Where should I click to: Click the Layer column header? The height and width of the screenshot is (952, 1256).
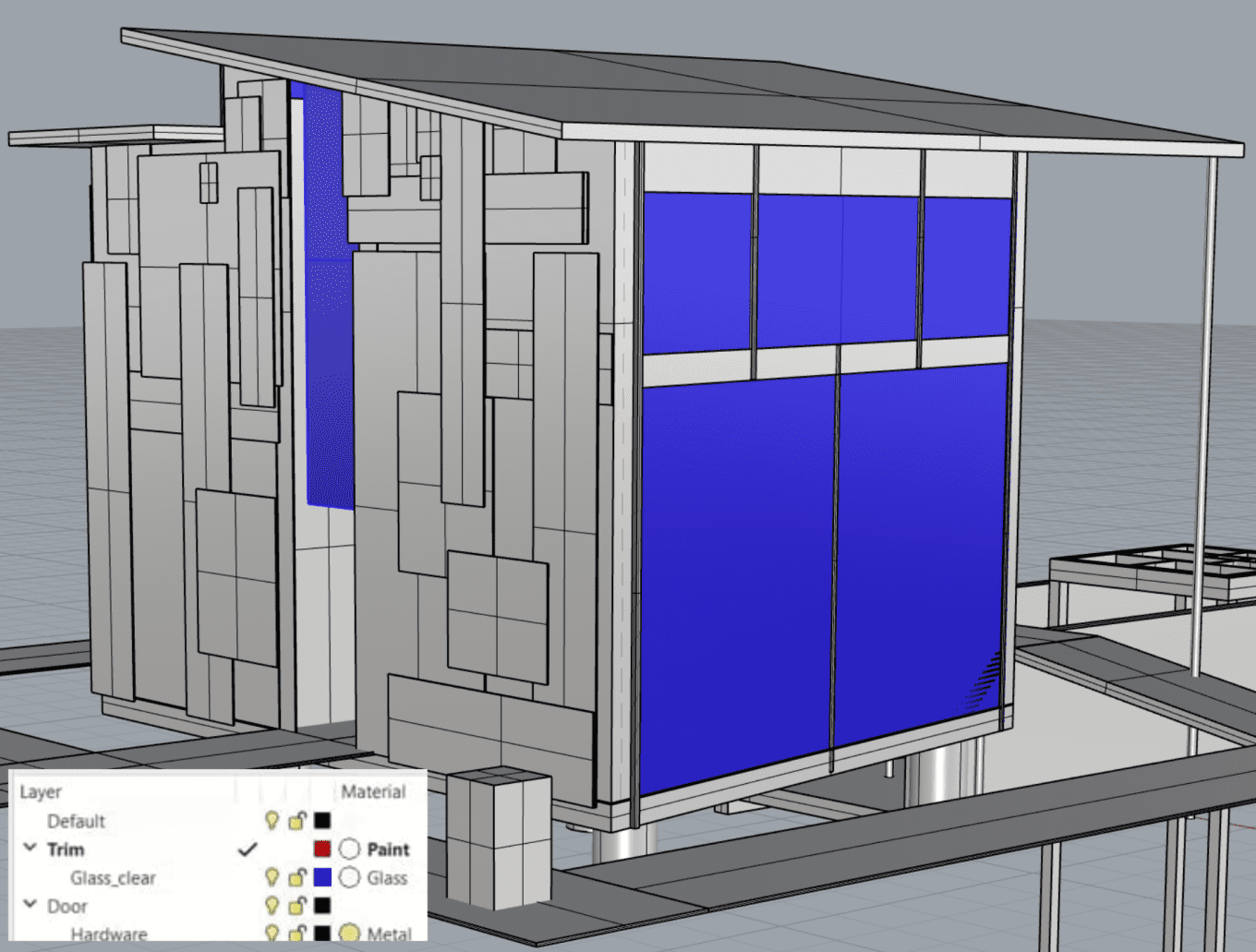41,792
